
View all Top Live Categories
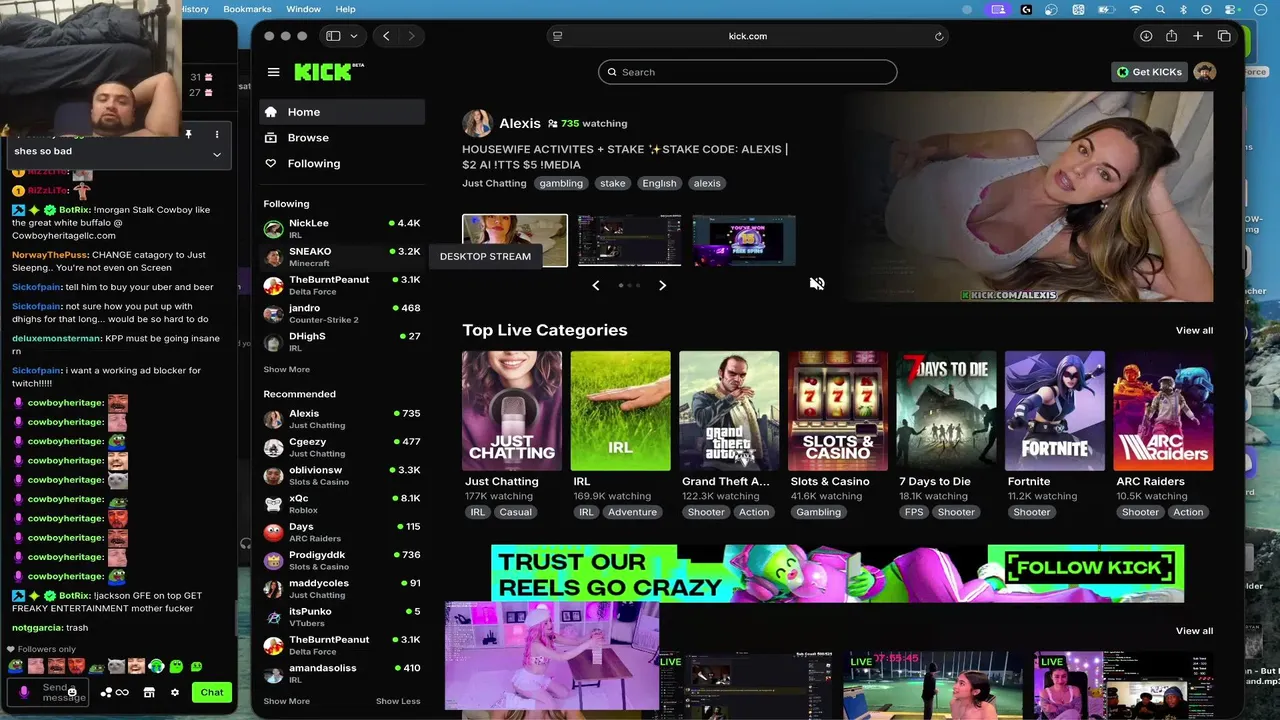tap(1194, 331)
